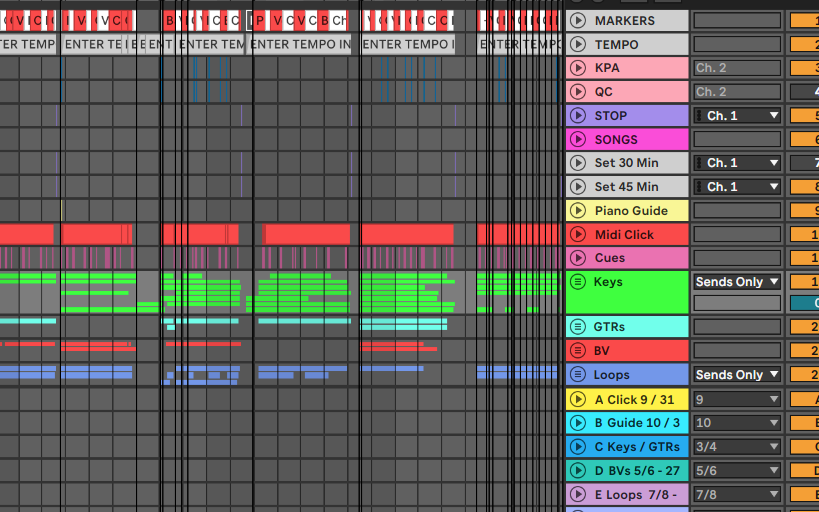Click the teal volume control on Keys track
819x512 pixels.
804,303
